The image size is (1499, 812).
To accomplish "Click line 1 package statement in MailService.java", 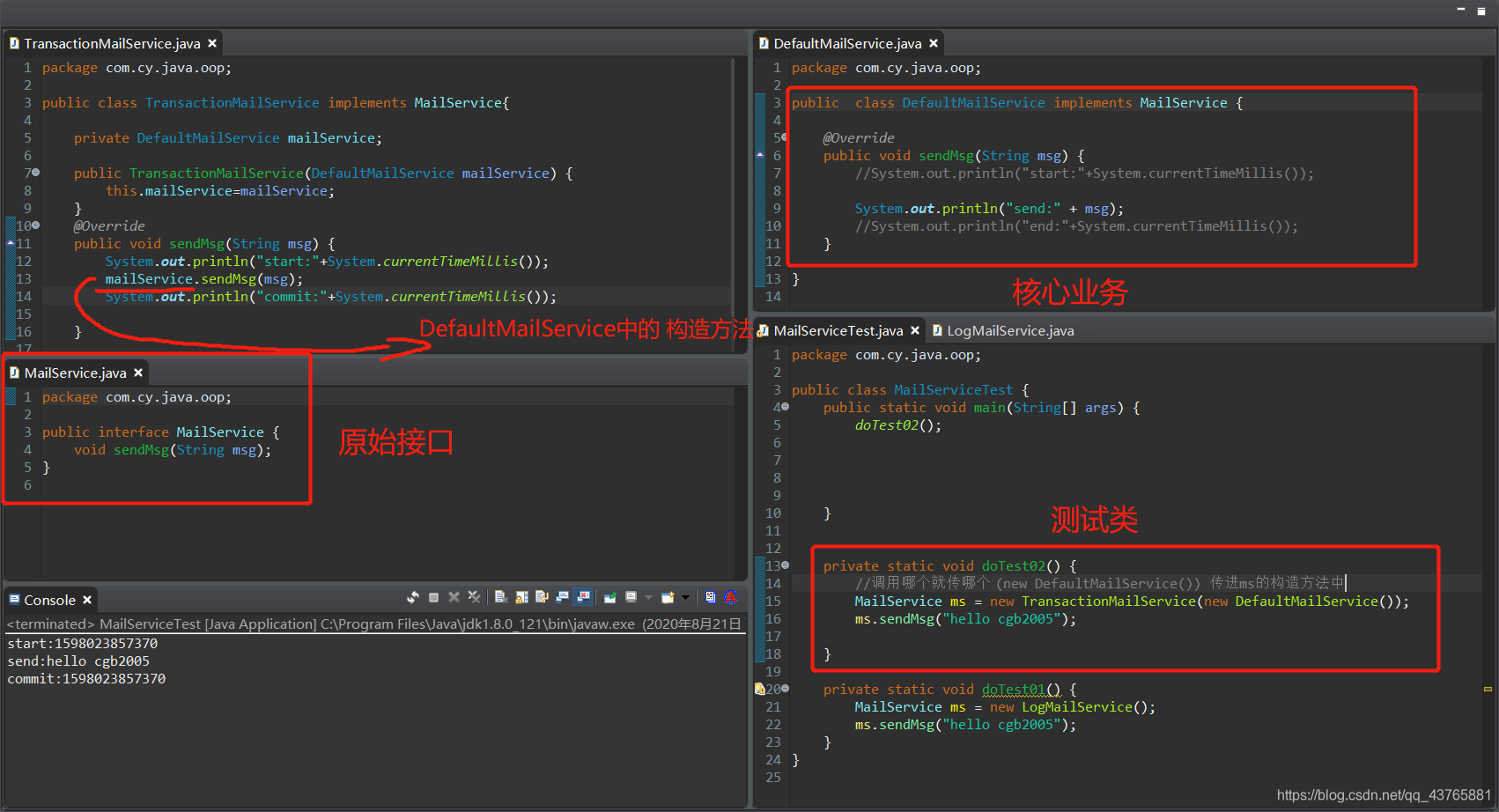I will 137,397.
